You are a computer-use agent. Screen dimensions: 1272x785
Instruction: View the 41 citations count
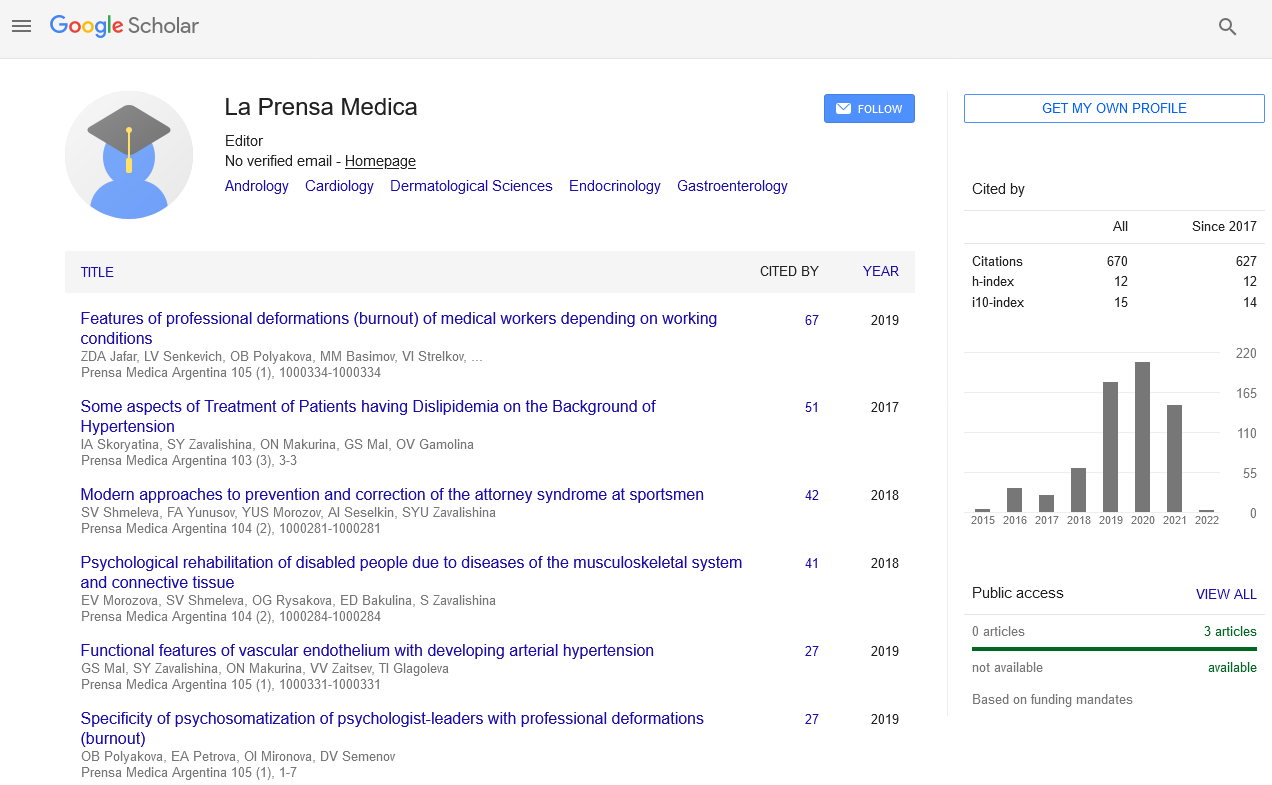[x=812, y=564]
